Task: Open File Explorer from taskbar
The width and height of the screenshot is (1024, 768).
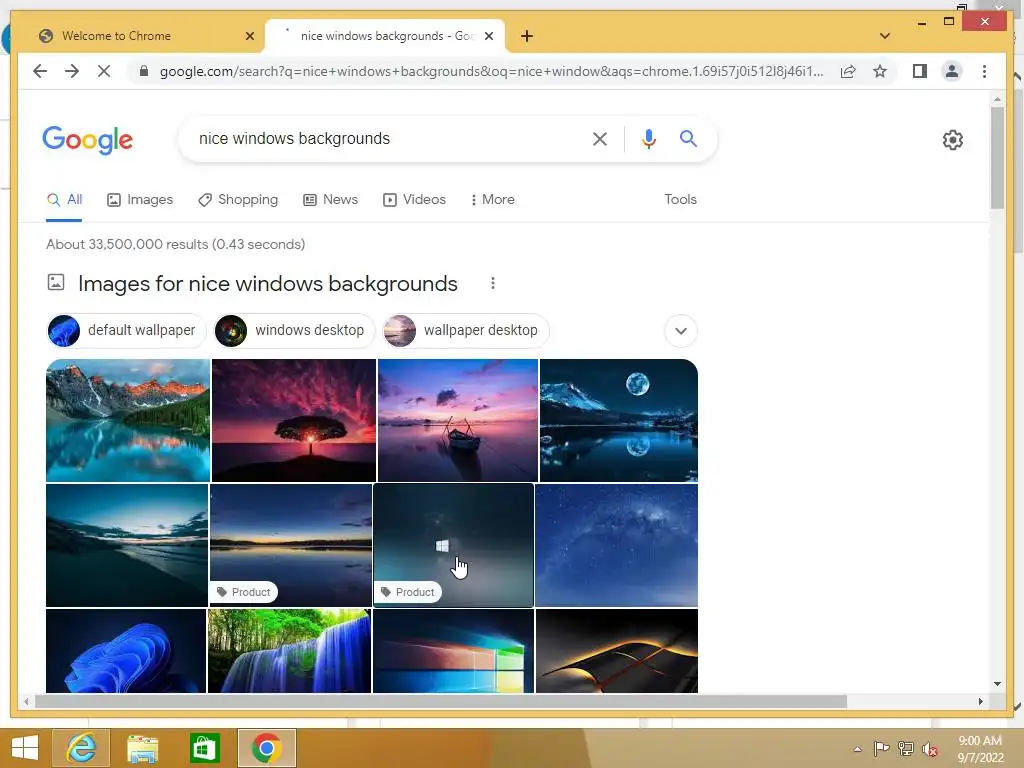Action: 142,748
